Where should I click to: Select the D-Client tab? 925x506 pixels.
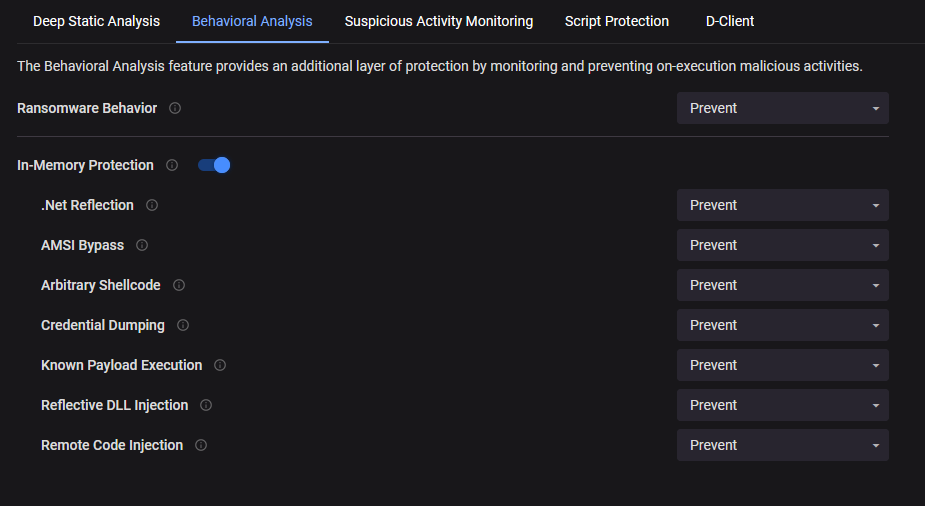(728, 21)
